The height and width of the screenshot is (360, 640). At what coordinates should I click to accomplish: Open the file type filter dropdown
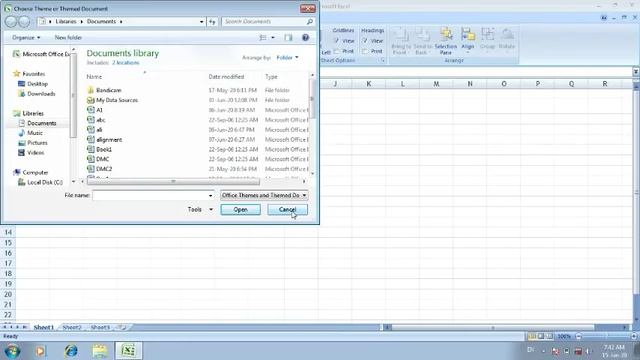[264, 196]
